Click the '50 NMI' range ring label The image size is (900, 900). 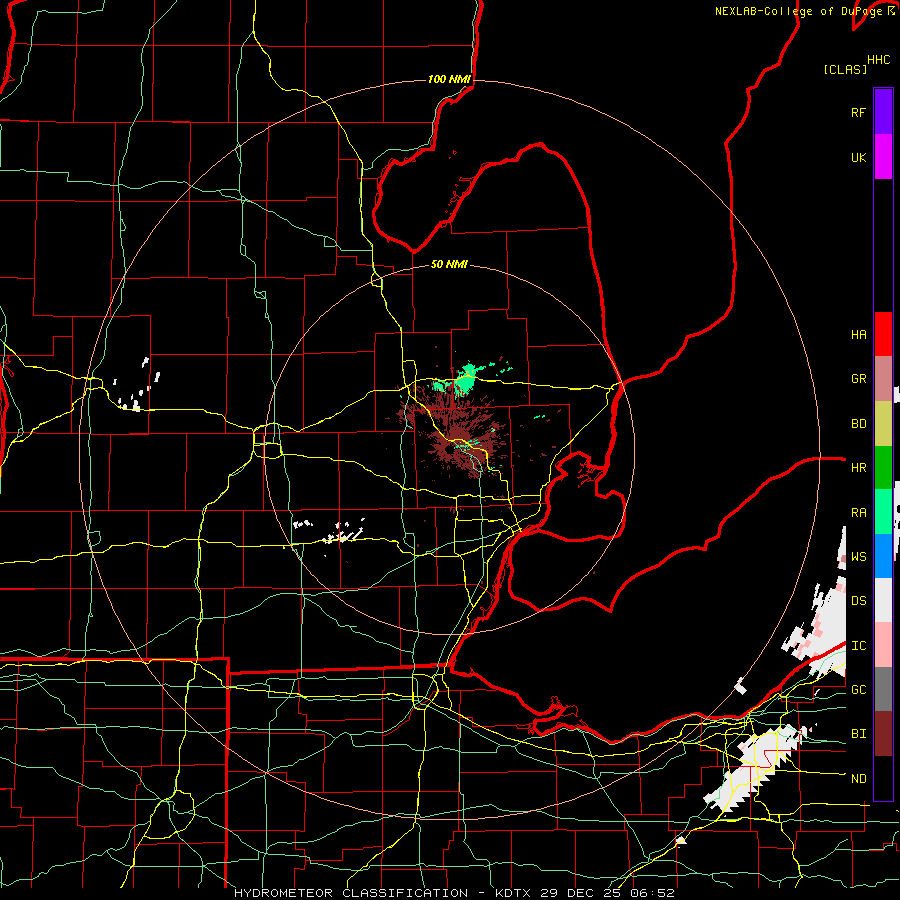pyautogui.click(x=449, y=264)
